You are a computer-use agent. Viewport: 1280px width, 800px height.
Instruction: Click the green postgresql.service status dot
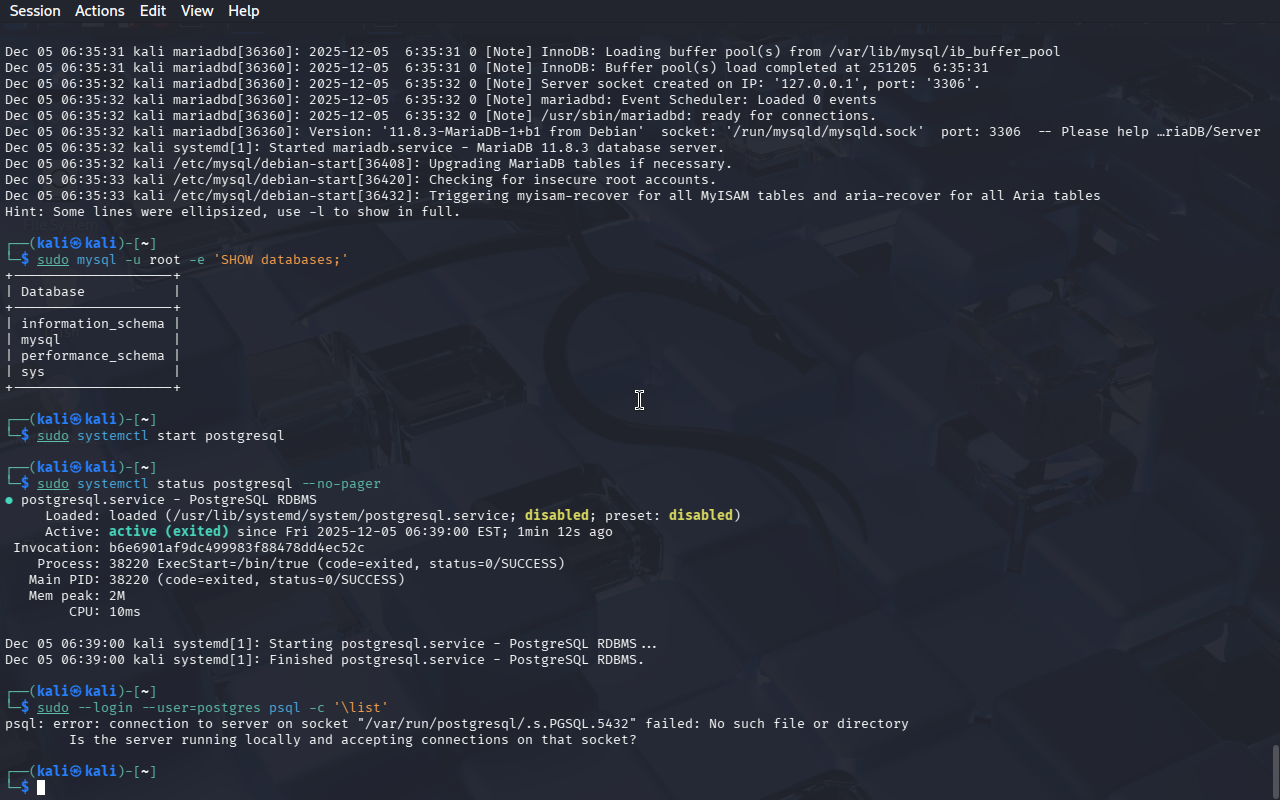click(x=9, y=500)
